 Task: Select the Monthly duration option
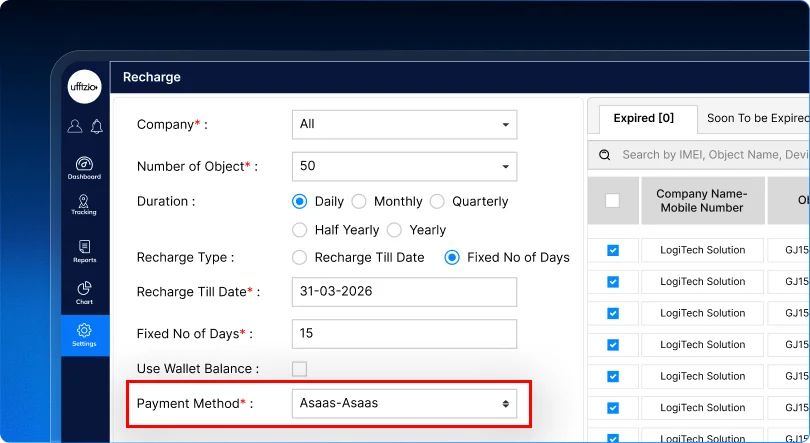click(359, 201)
